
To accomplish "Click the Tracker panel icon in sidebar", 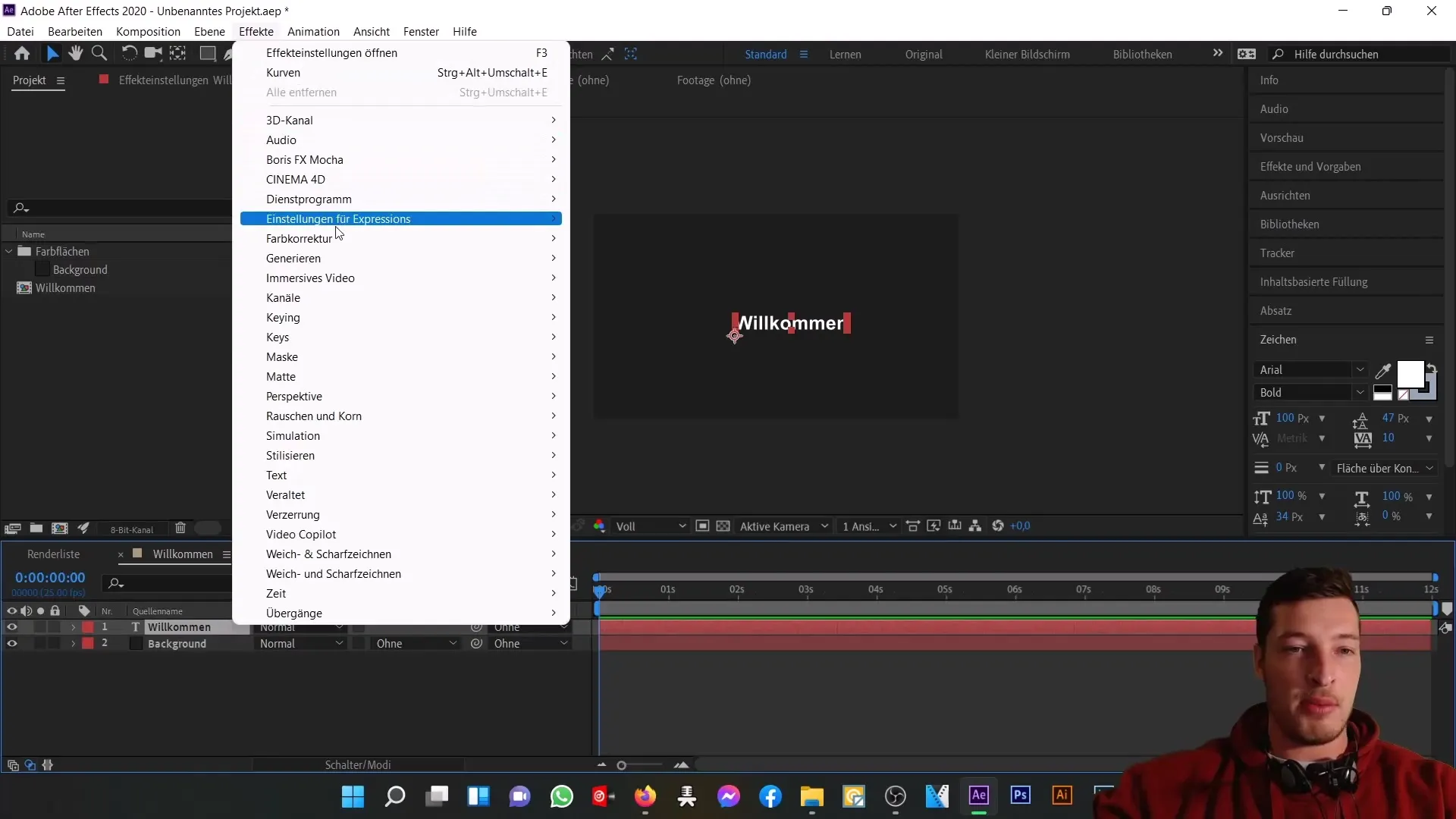I will [x=1278, y=252].
